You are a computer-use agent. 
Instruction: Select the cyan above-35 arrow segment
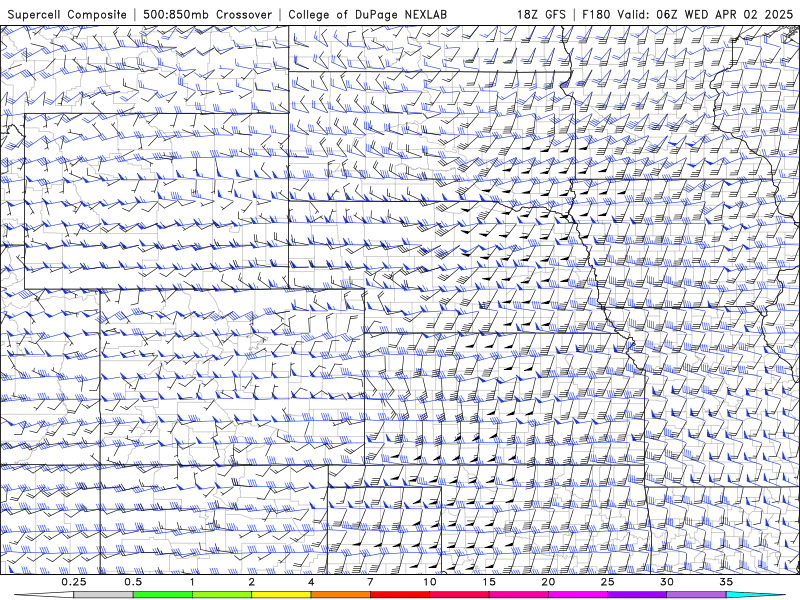(755, 595)
